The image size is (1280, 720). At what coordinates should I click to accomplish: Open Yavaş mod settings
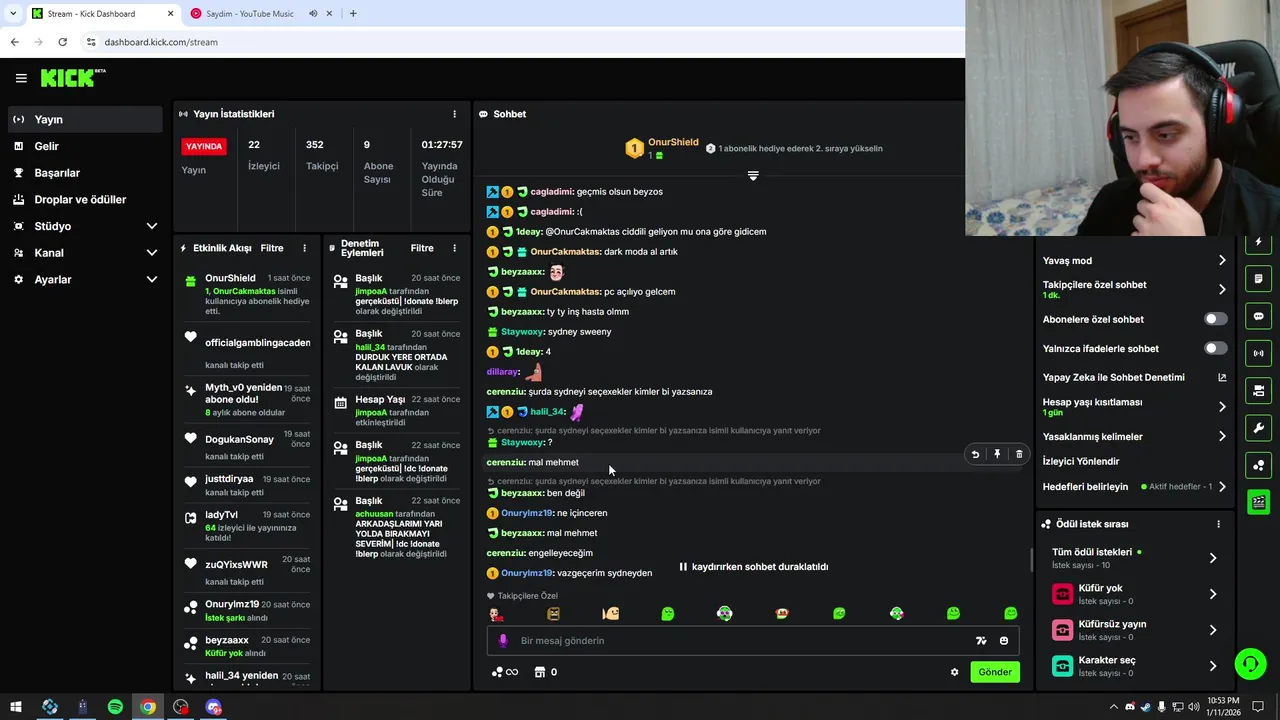(1134, 260)
